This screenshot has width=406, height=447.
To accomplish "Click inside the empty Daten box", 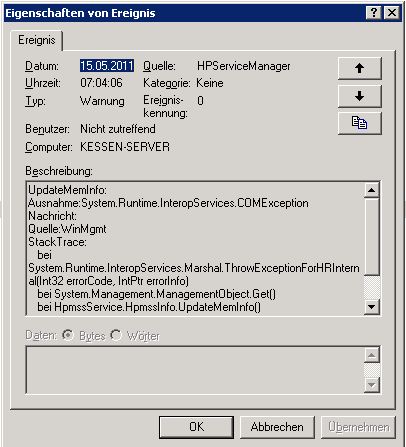I will pos(195,370).
